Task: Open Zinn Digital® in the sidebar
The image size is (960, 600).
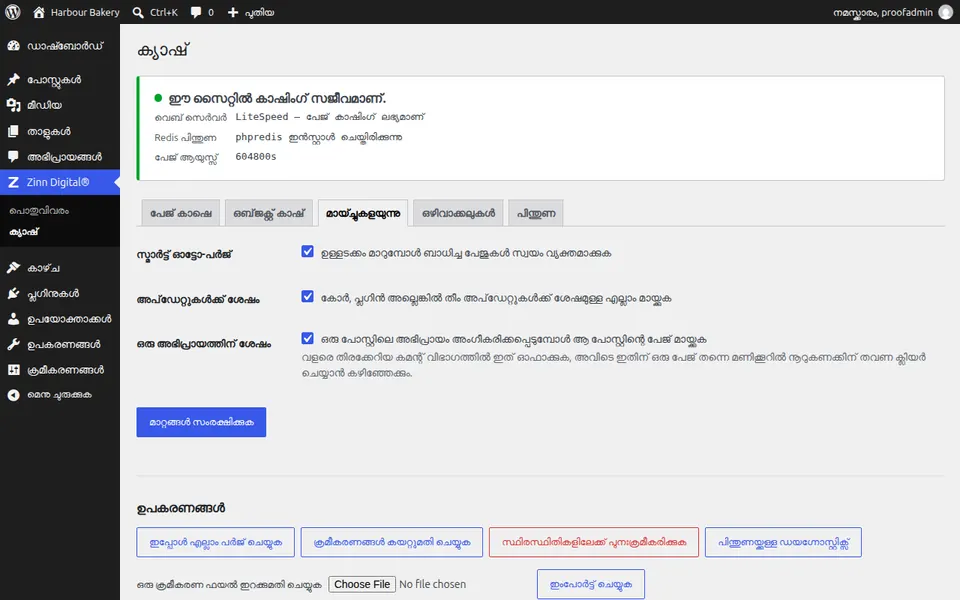Action: tap(60, 182)
